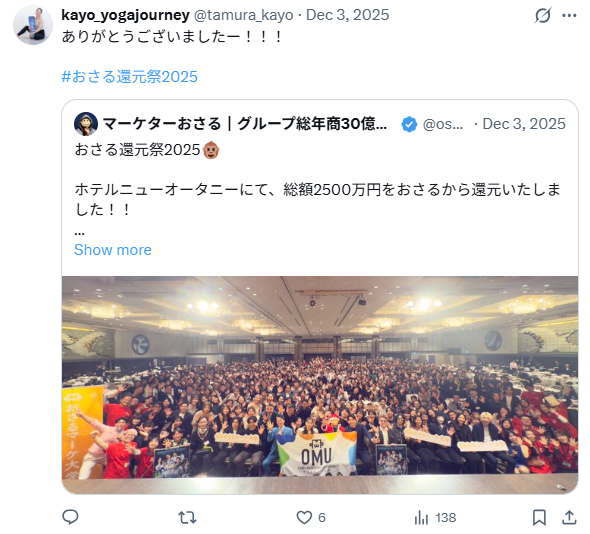Click the Grok explain icon
The image size is (590, 534).
(x=543, y=15)
